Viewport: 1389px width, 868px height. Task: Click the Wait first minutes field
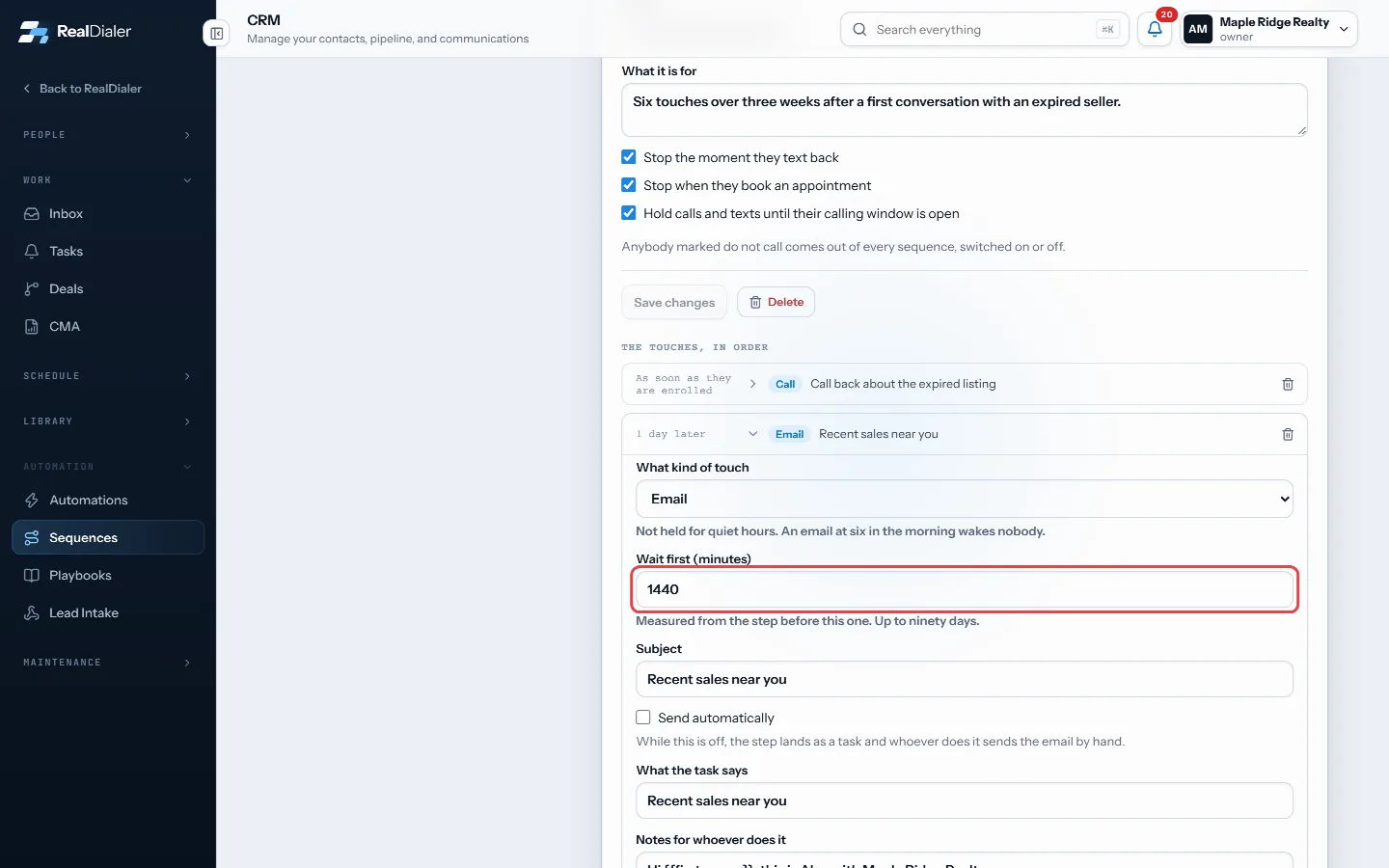(965, 589)
